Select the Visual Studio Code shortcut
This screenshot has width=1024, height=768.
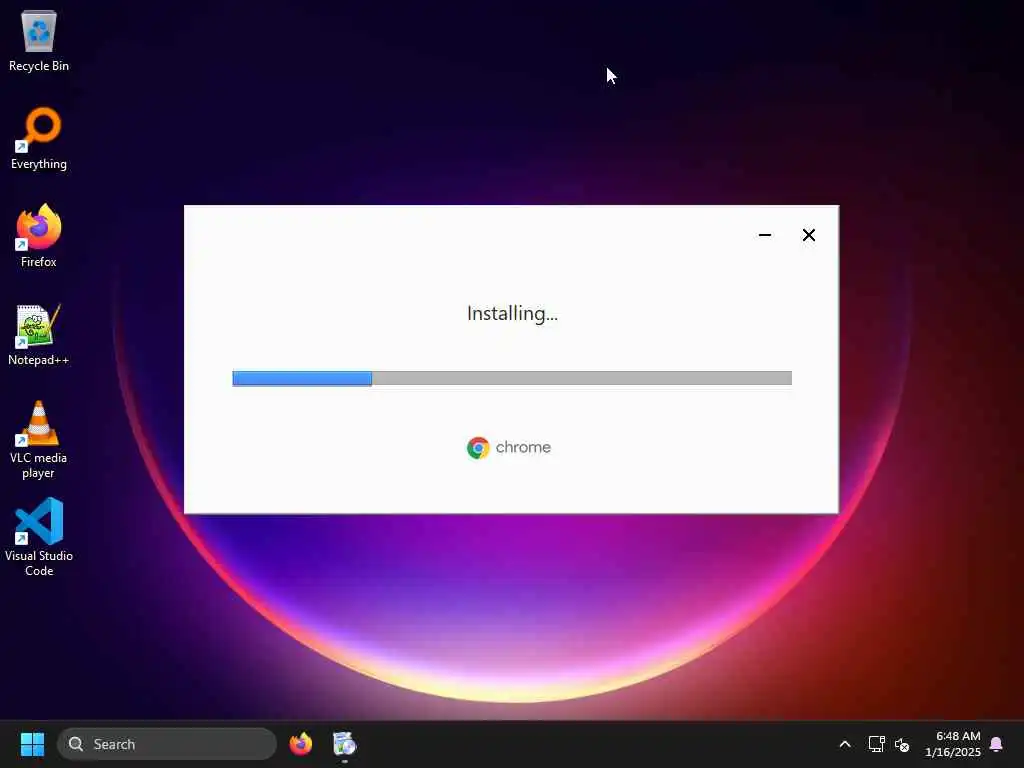(39, 537)
